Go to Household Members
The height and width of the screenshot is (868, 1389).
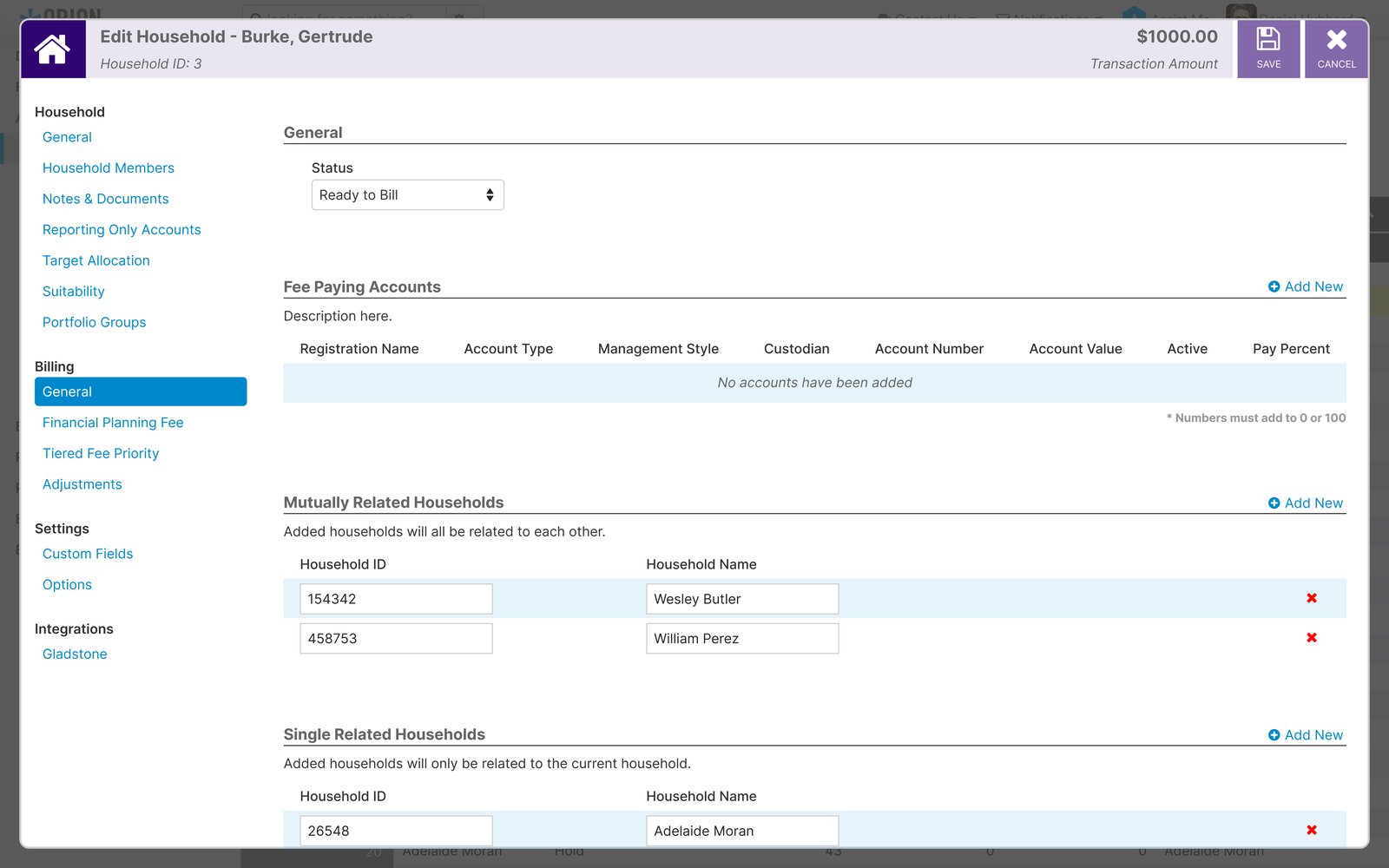click(109, 168)
